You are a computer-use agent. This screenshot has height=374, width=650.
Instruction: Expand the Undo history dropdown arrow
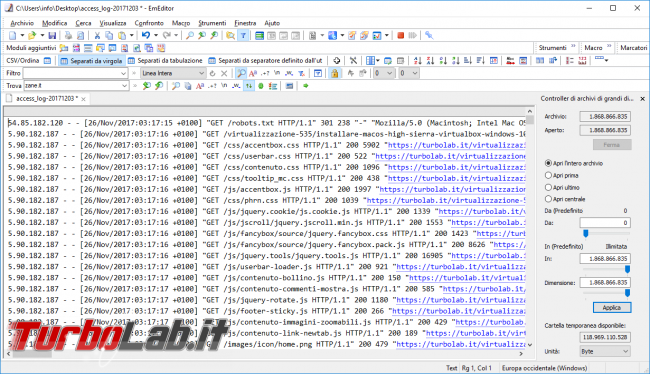(x=156, y=36)
